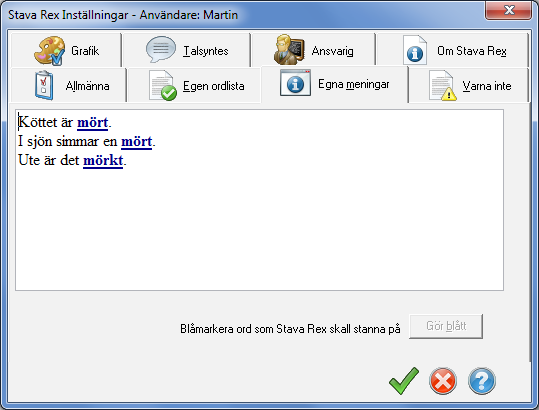Click the blue word mörkt in third sentence
This screenshot has height=410, width=539.
pyautogui.click(x=103, y=160)
